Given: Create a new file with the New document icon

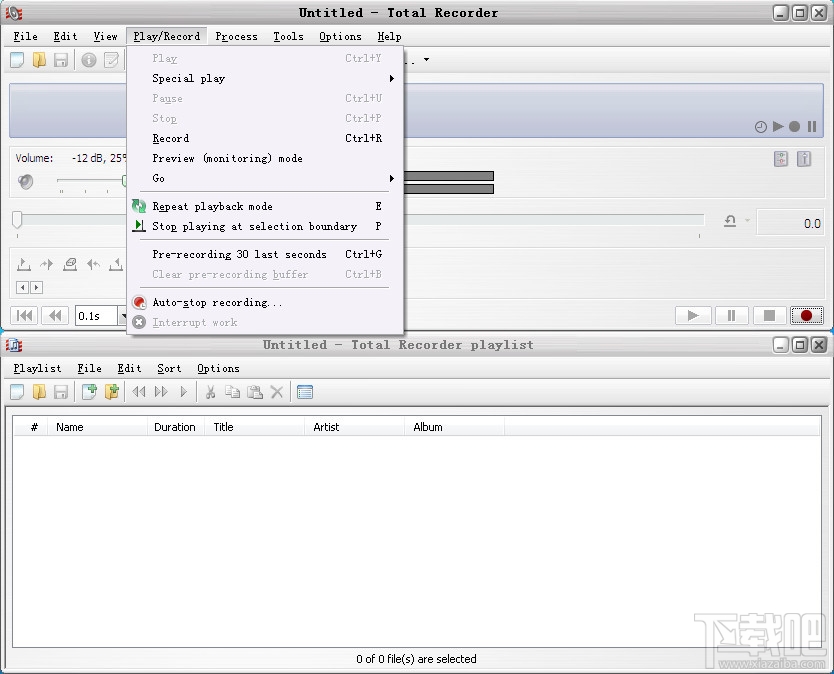Looking at the screenshot, I should point(16,59).
